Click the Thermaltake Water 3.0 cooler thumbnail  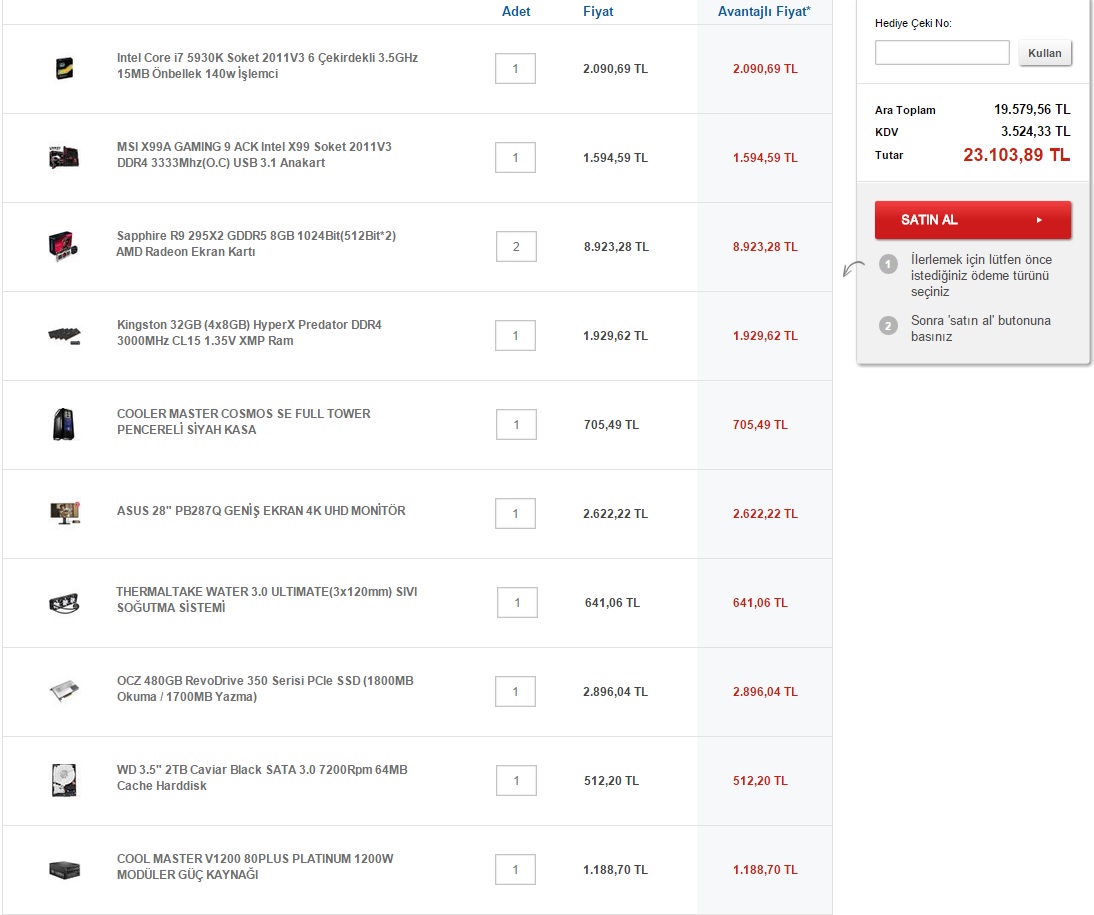coord(64,603)
